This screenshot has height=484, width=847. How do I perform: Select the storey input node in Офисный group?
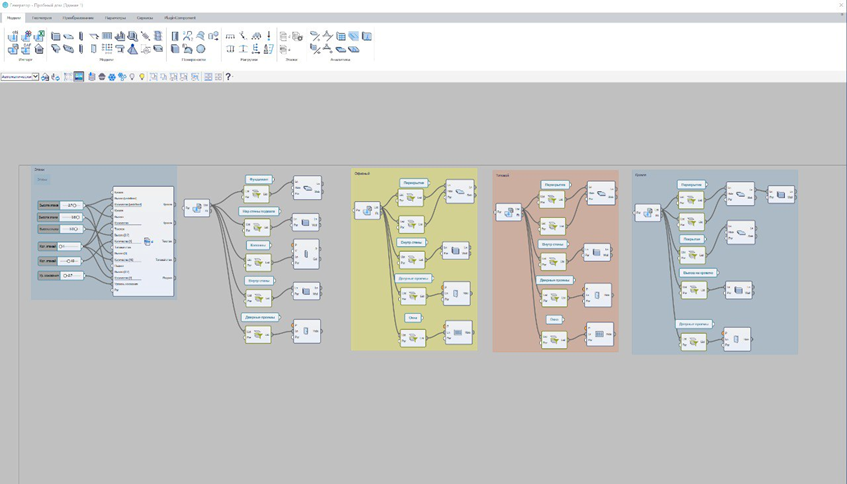(x=367, y=210)
